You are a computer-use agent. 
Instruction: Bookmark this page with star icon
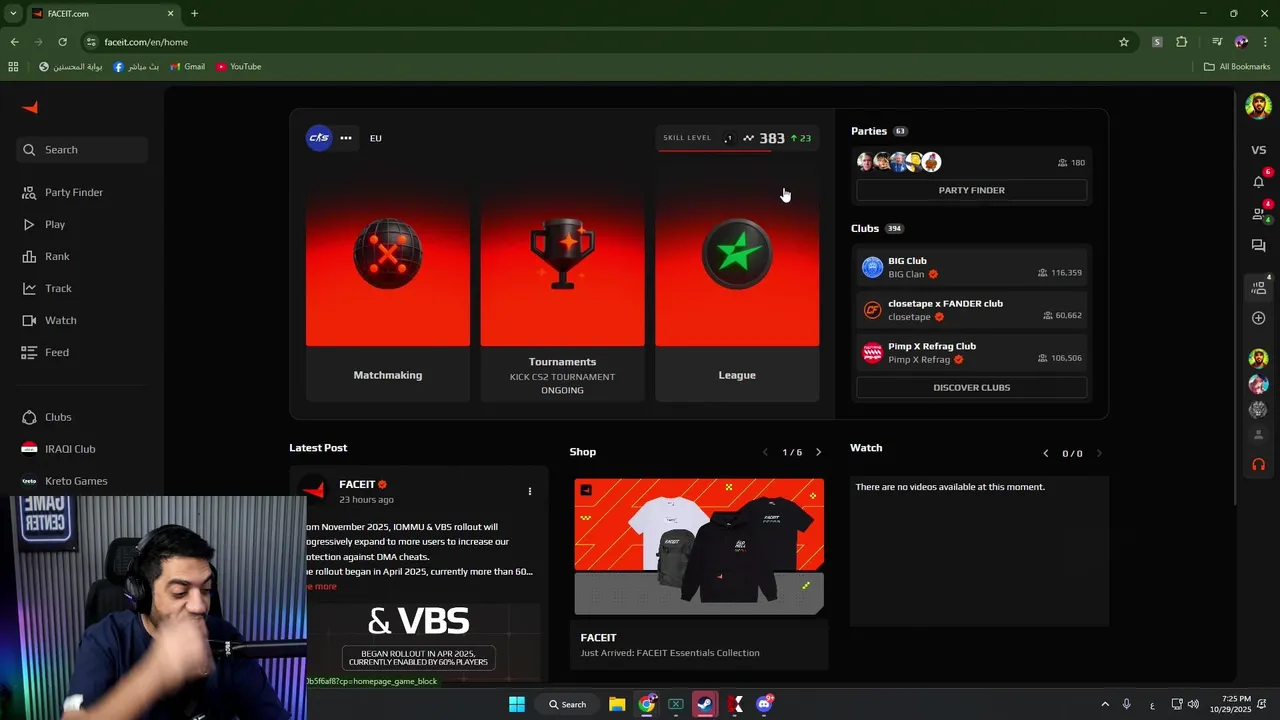[1124, 42]
